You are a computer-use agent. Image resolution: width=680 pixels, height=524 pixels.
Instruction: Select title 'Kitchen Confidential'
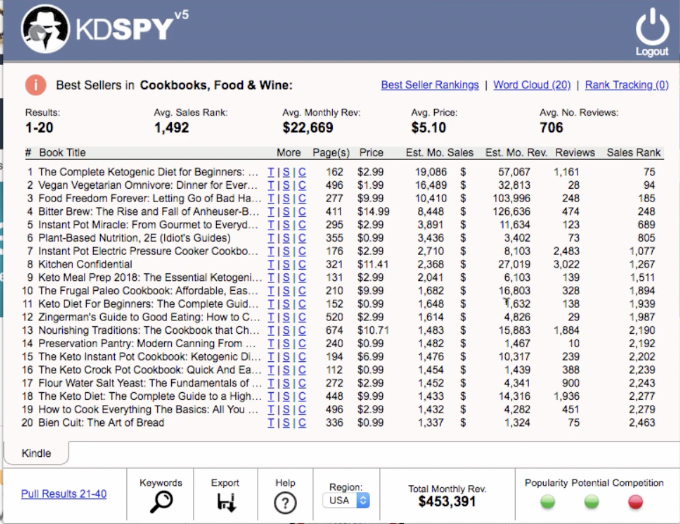pyautogui.click(x=85, y=265)
